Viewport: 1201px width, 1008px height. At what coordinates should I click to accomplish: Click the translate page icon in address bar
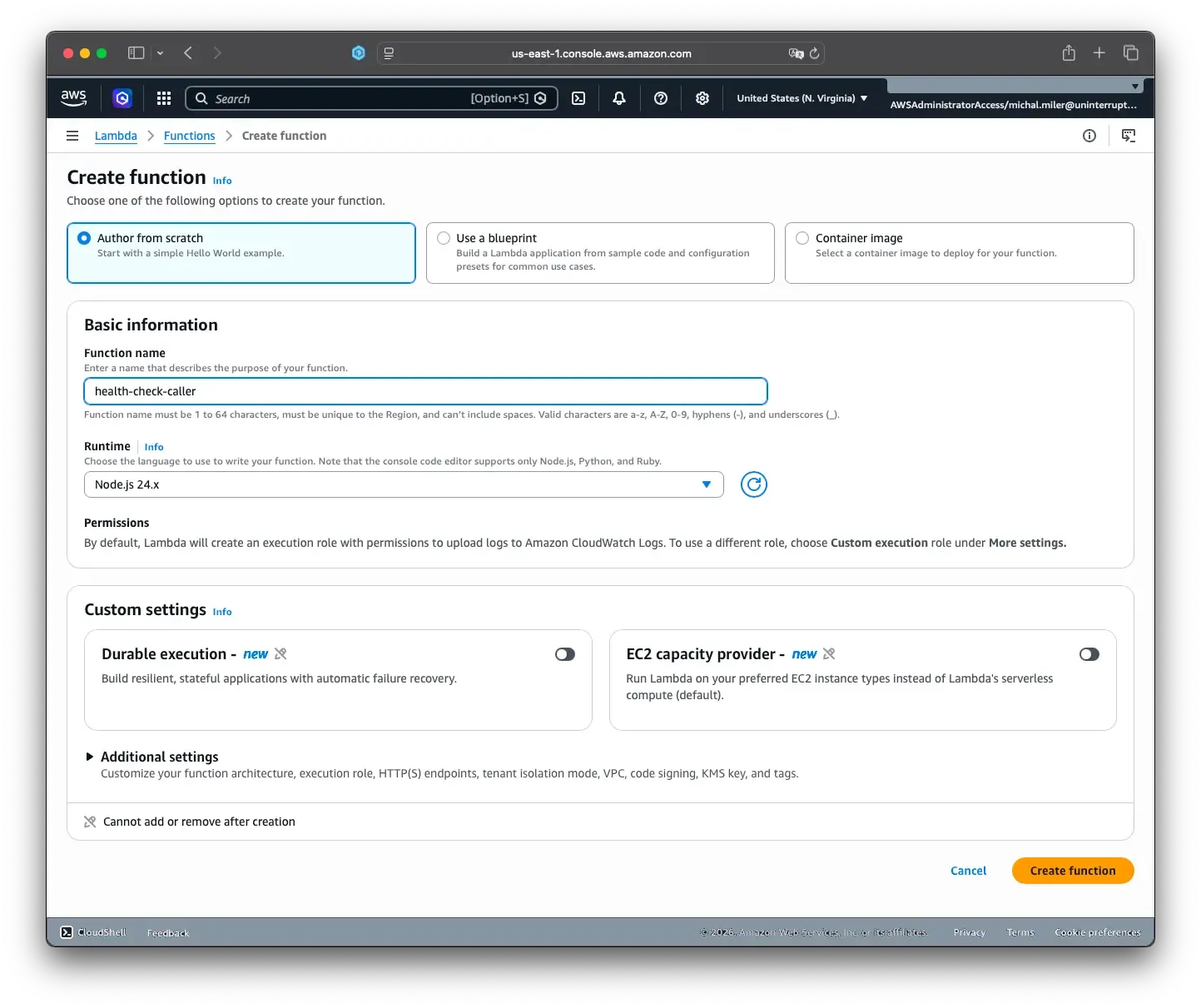(x=796, y=53)
